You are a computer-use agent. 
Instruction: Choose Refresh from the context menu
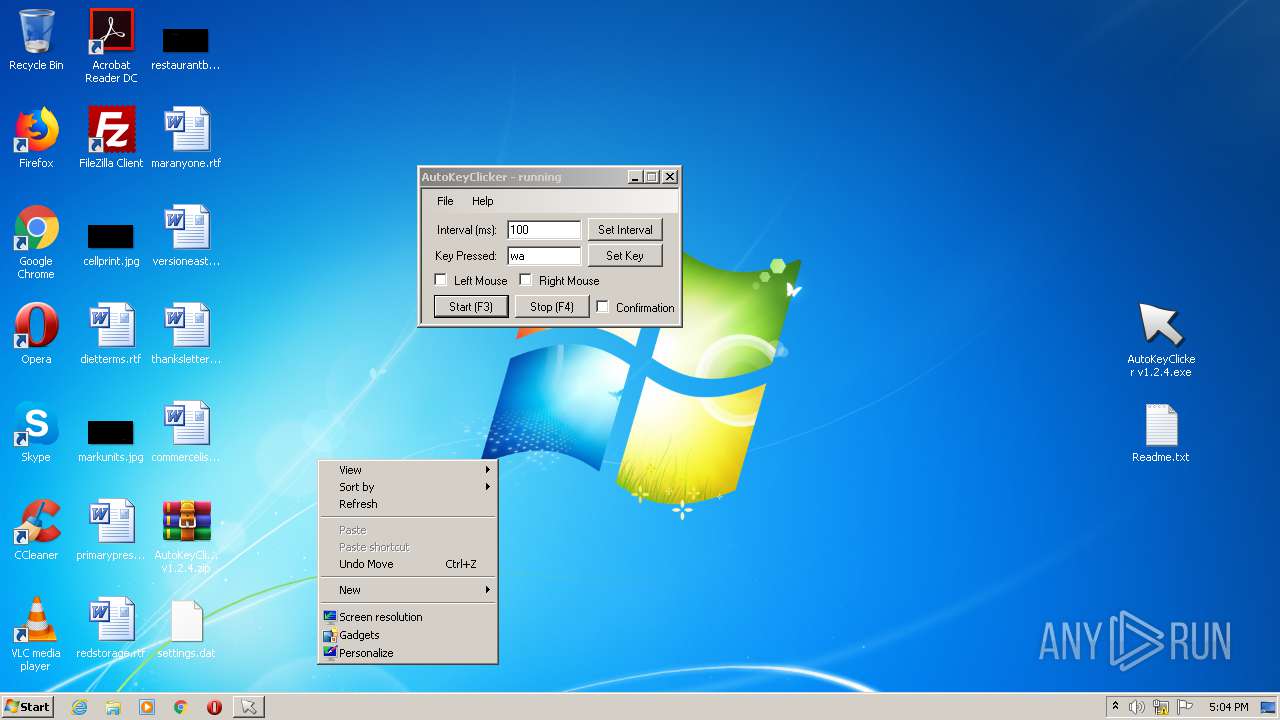click(408, 504)
